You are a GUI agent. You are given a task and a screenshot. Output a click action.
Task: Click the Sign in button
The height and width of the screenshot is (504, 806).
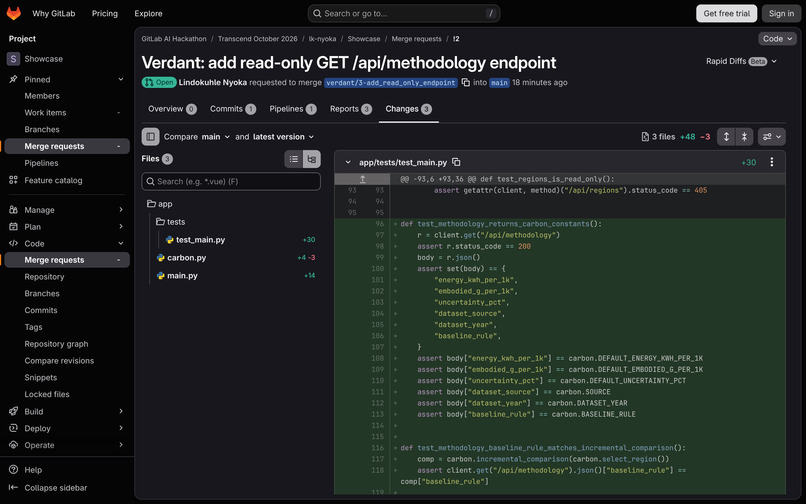pos(781,13)
